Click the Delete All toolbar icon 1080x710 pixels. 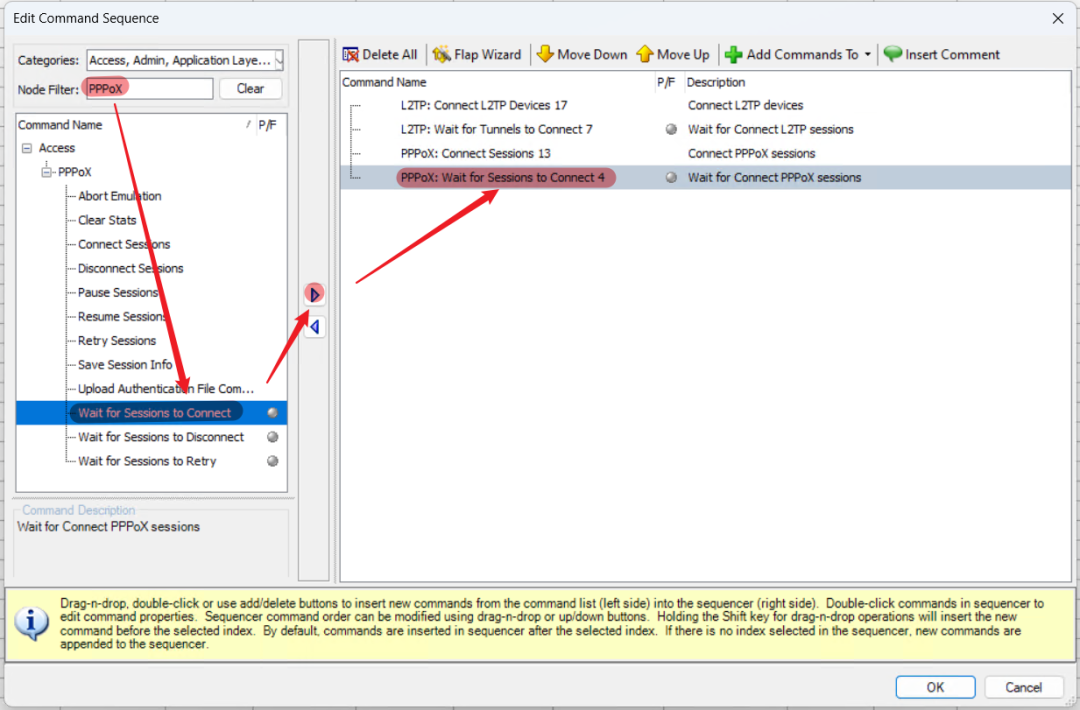point(351,55)
